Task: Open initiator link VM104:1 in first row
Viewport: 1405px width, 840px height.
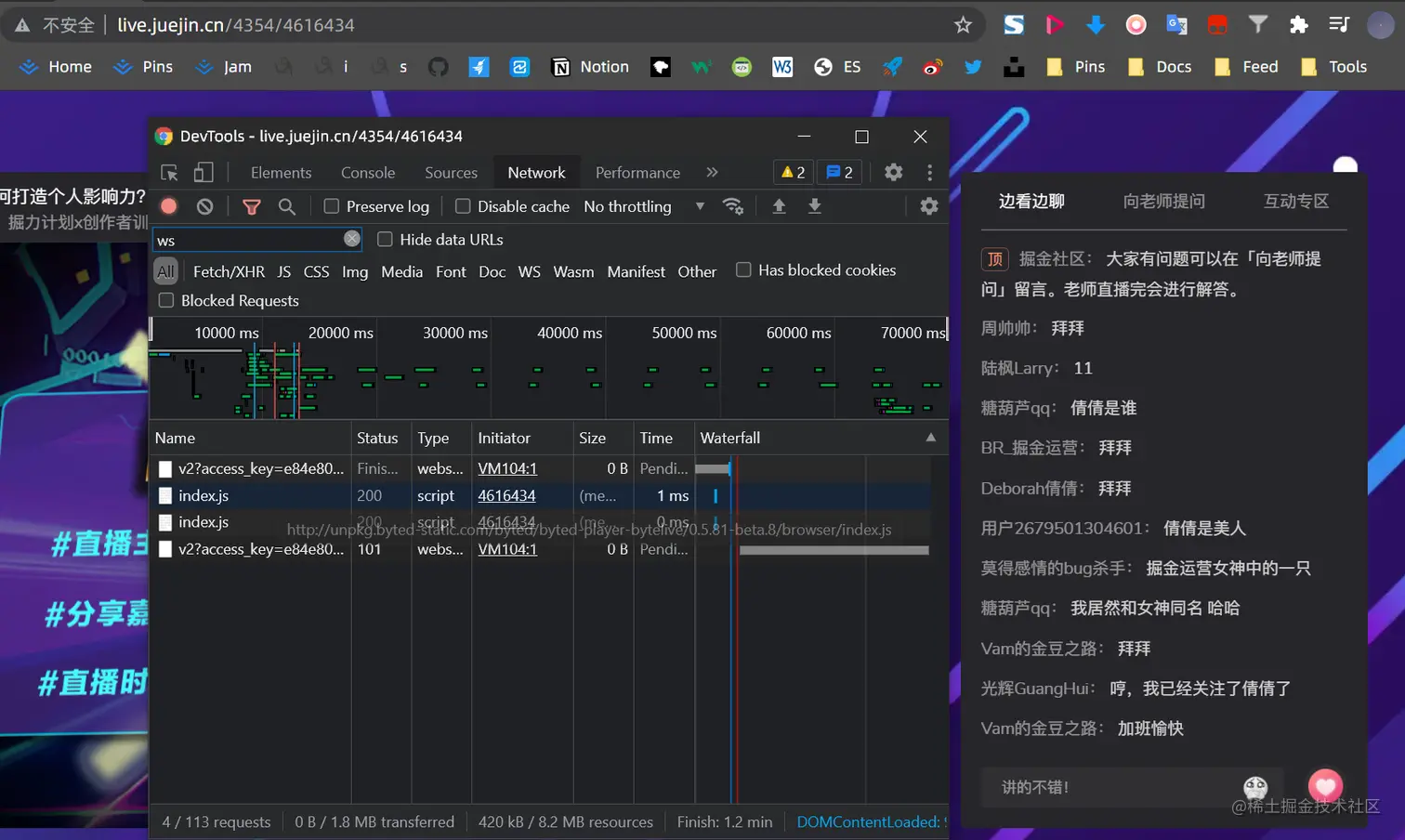Action: (507, 468)
